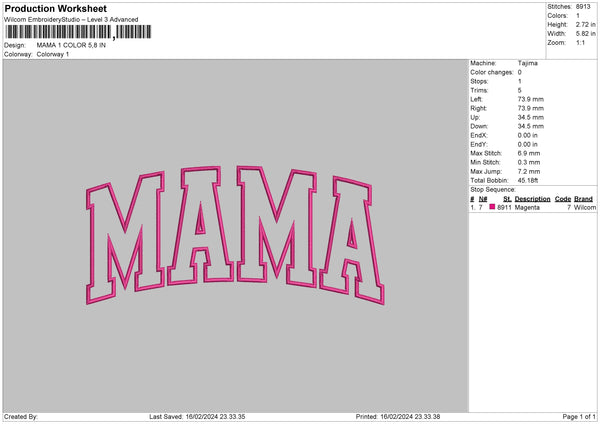The width and height of the screenshot is (600, 424).
Task: Click the magenta color swatch in stop sequence
Action: point(492,207)
